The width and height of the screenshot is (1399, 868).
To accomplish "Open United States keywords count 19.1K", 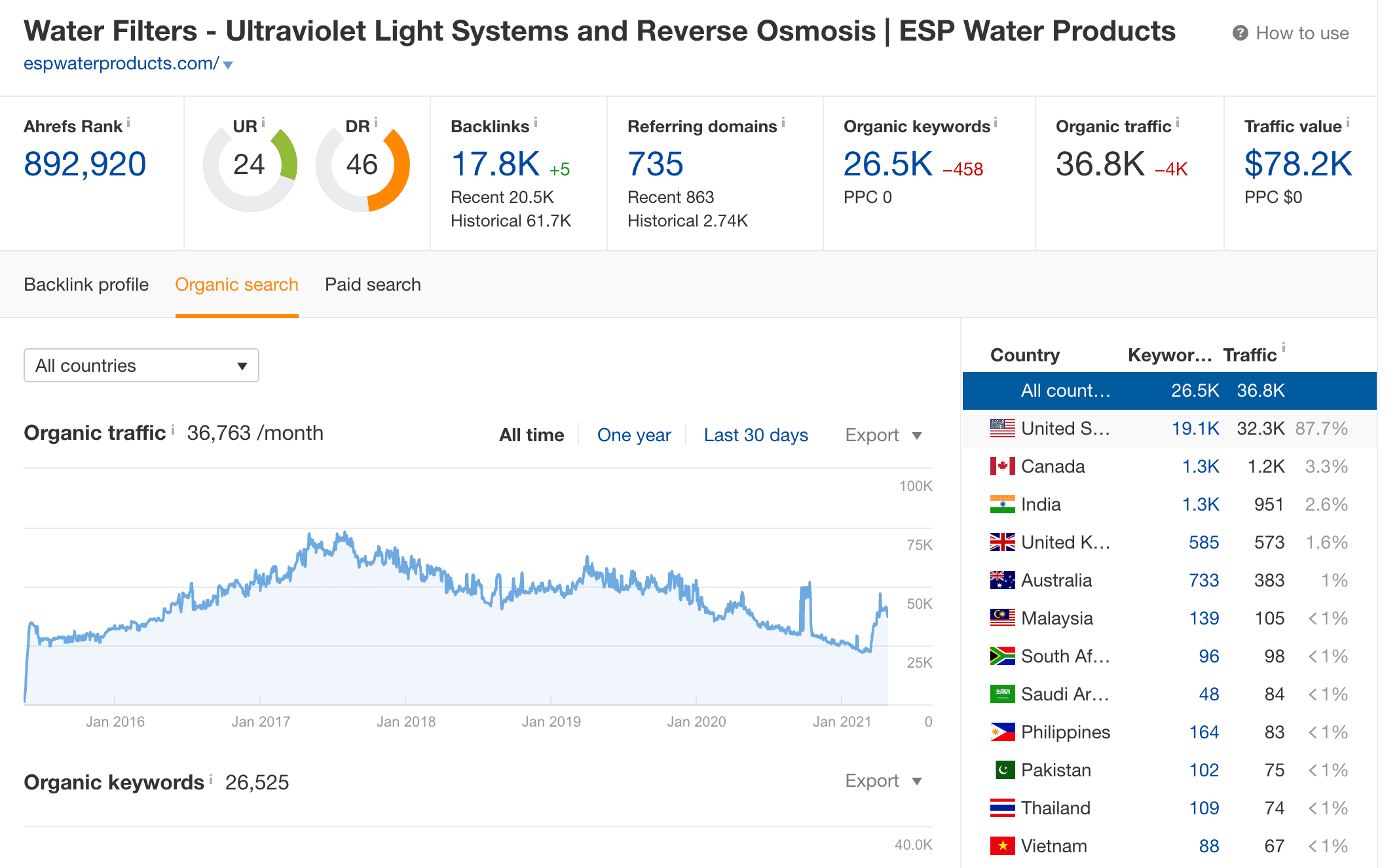I will [x=1195, y=429].
